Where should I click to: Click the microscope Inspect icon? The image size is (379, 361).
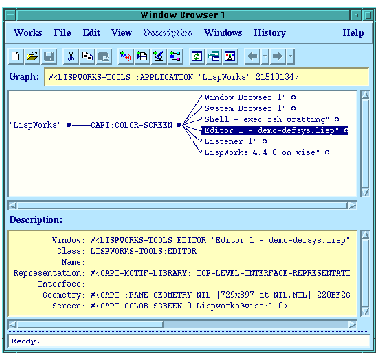point(159,56)
